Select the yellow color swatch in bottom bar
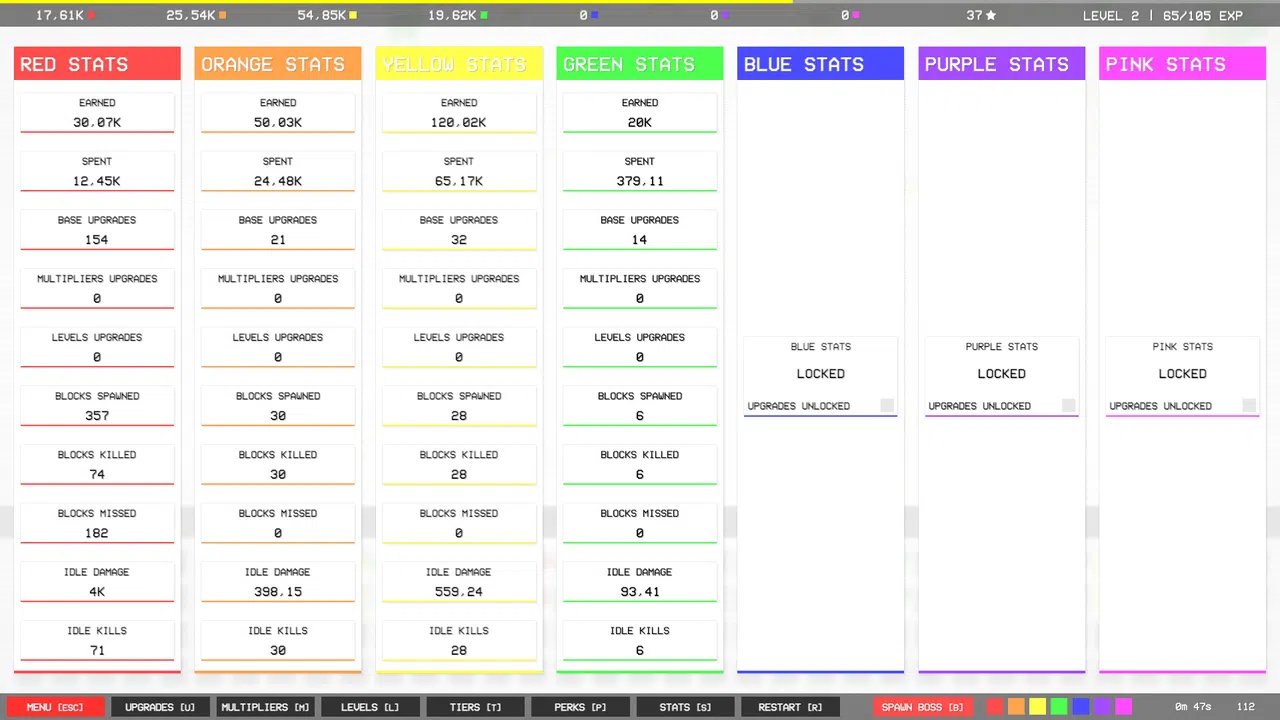This screenshot has width=1280, height=720. (x=1038, y=707)
